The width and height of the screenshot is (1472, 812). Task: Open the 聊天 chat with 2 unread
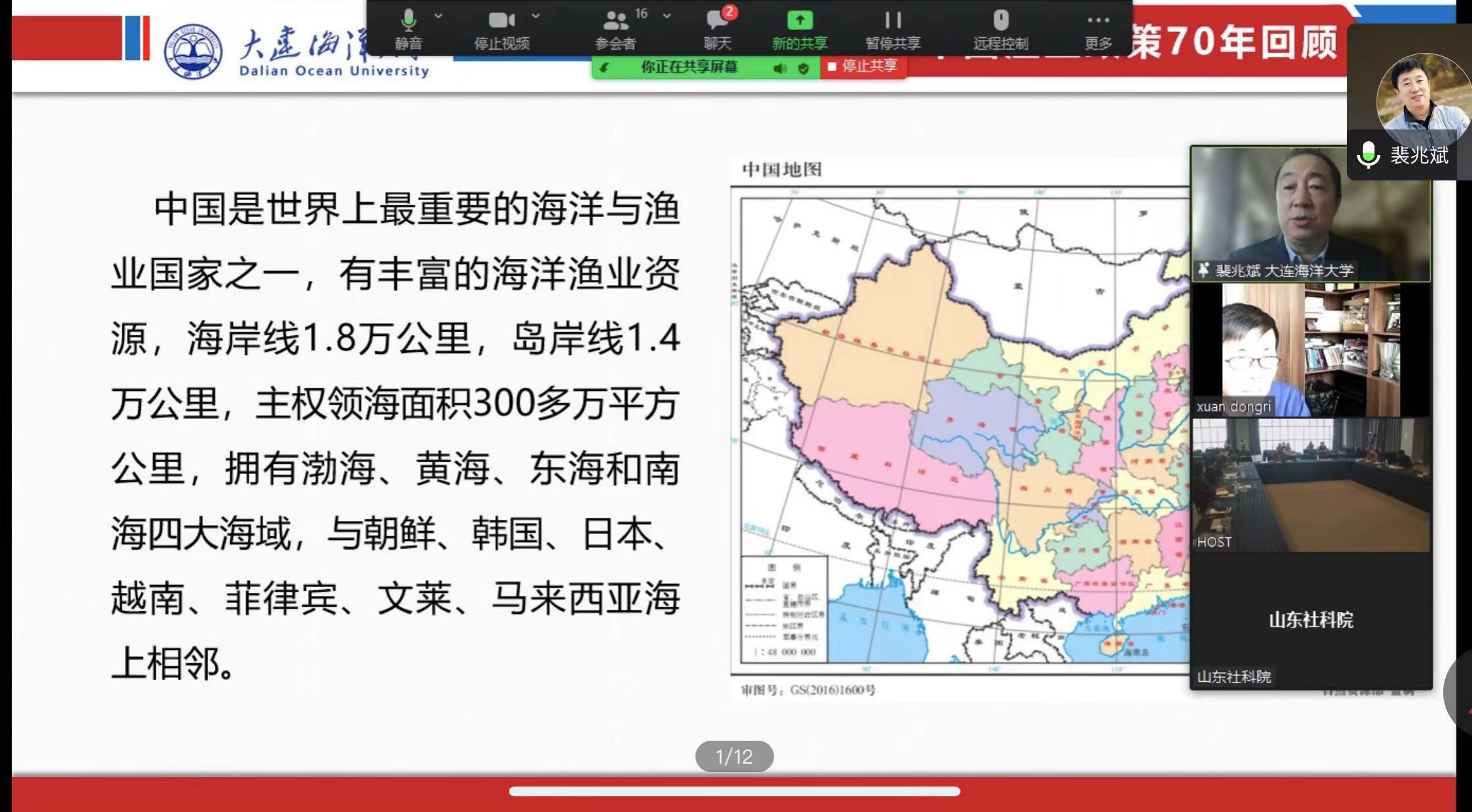[717, 29]
